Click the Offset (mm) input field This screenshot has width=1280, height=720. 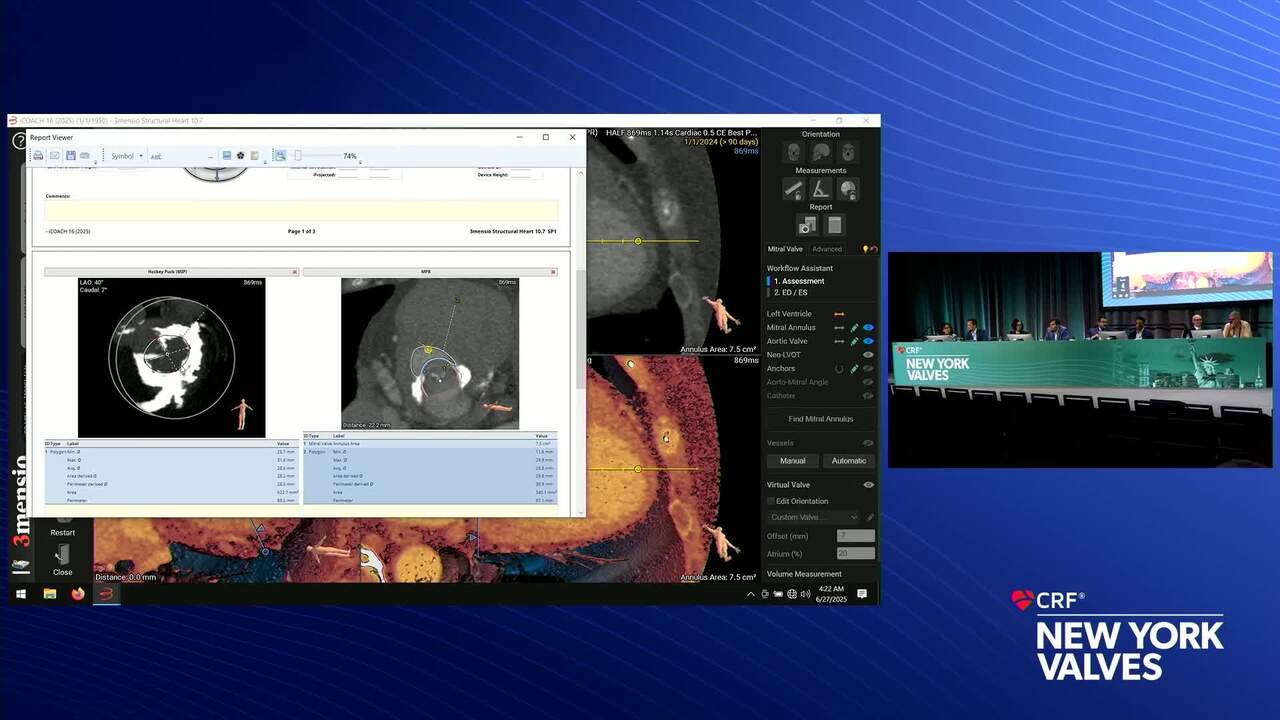tap(856, 536)
